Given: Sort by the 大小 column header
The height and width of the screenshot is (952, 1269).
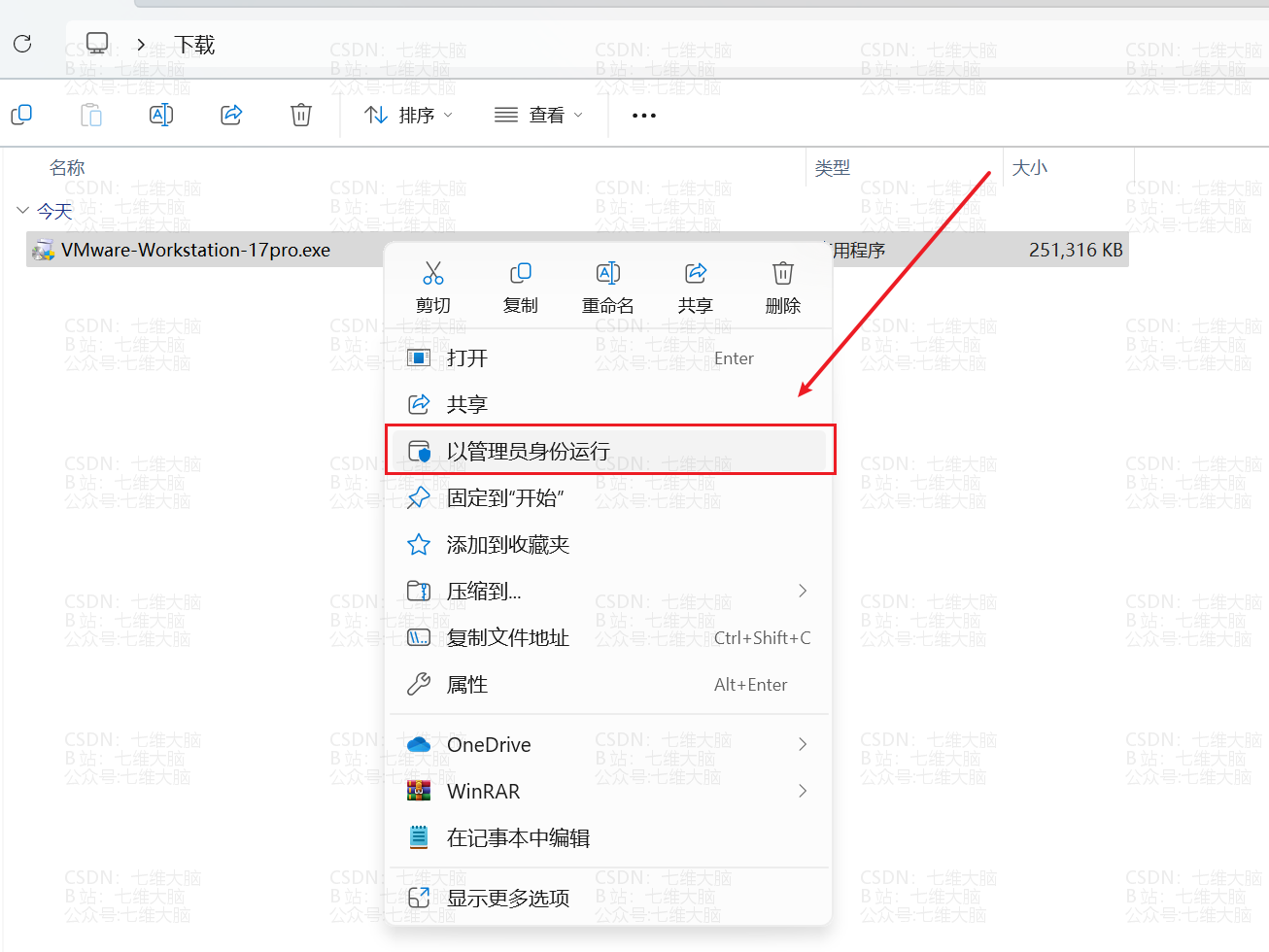Looking at the screenshot, I should point(1030,168).
